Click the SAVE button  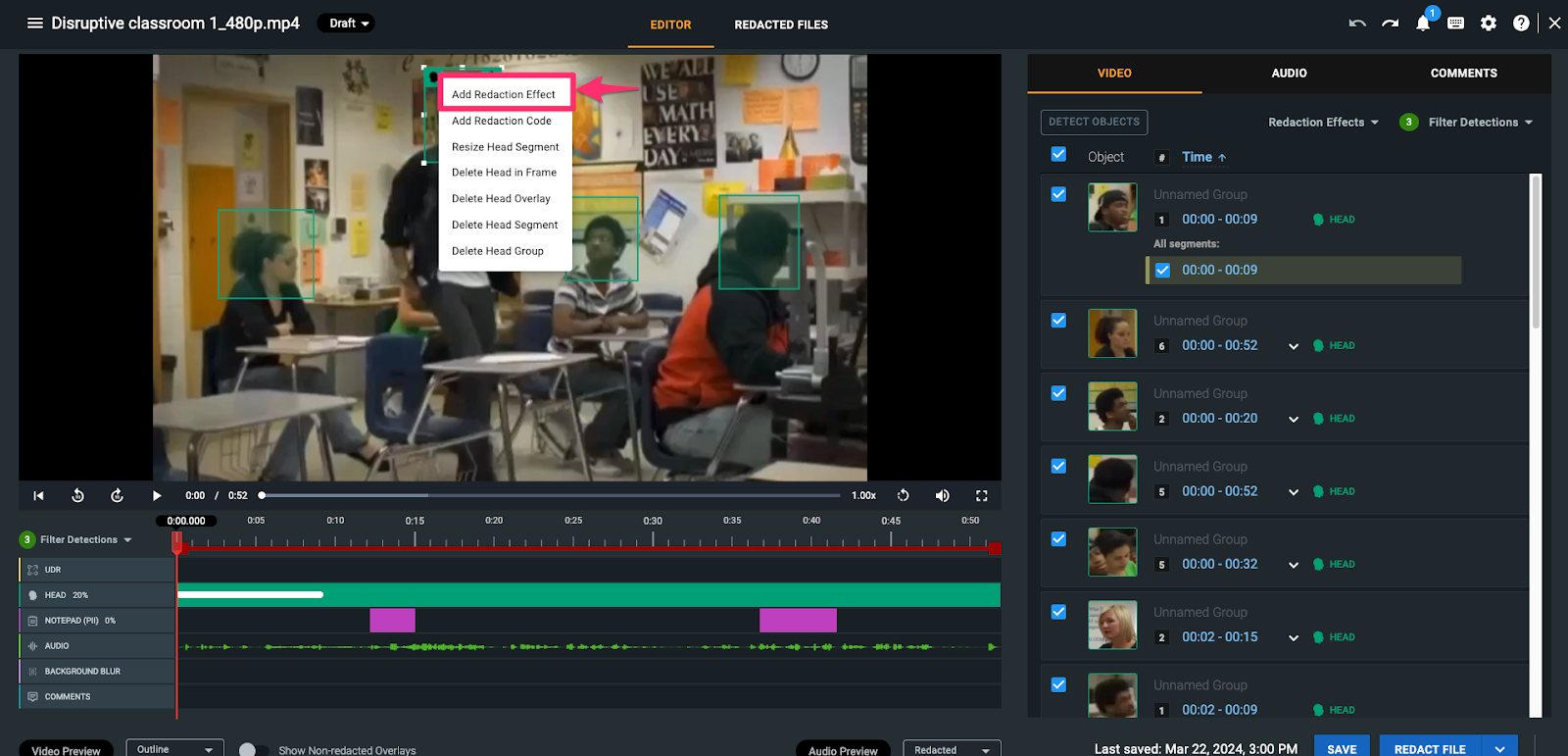pos(1342,748)
